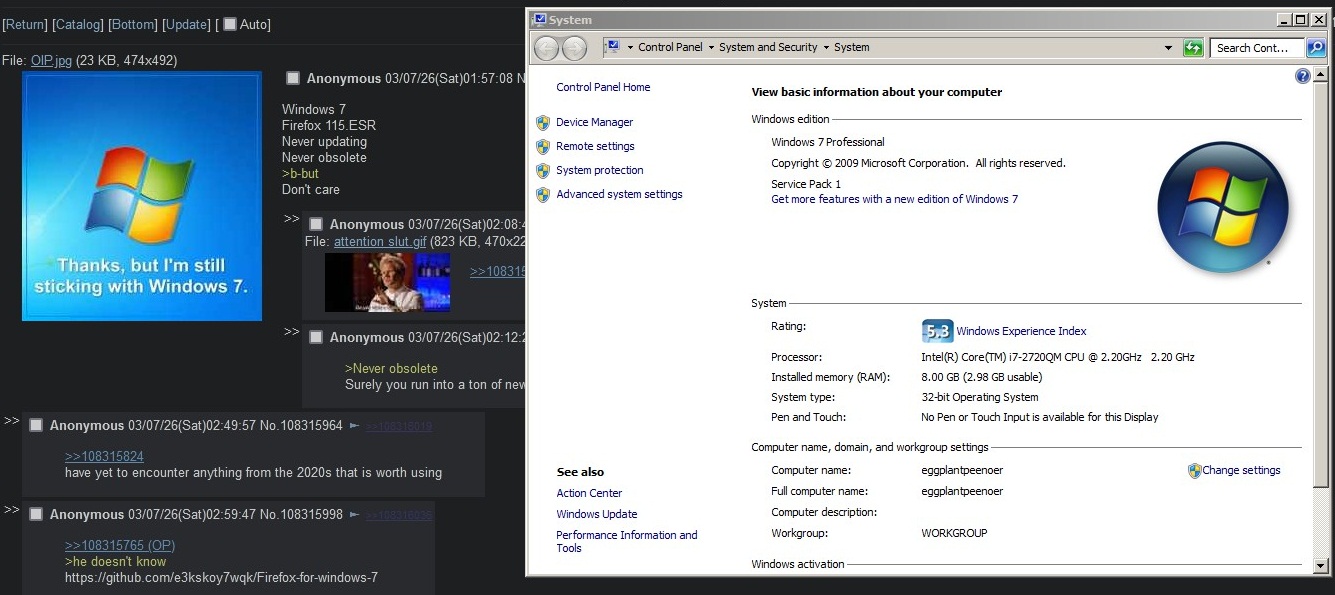Open Device Manager link
This screenshot has width=1335, height=595.
[595, 122]
